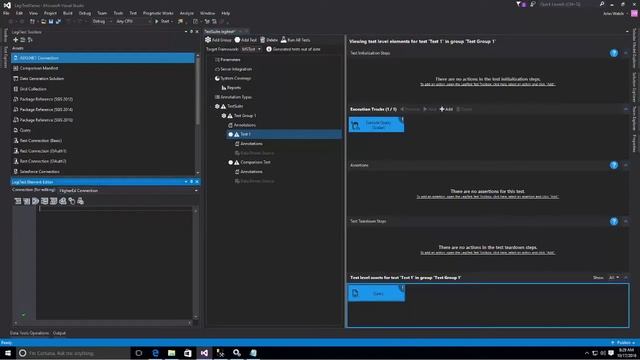The width and height of the screenshot is (640, 360).
Task: Switch to the Output tab
Action: point(59,333)
